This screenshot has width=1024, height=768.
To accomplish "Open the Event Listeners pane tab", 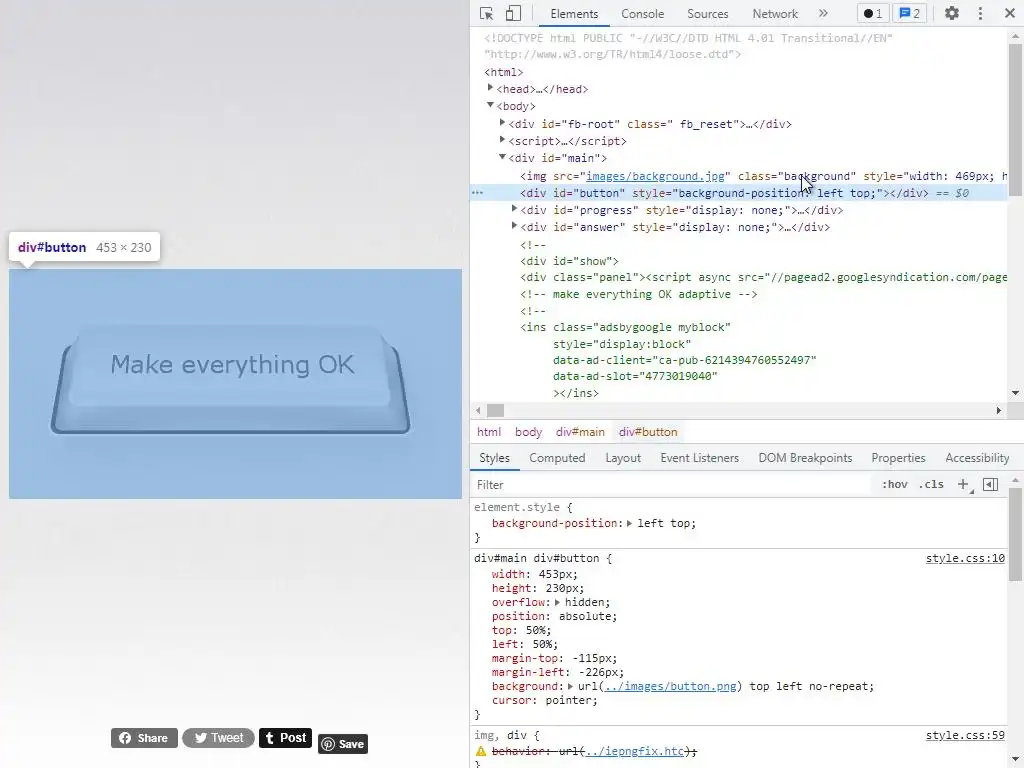I will coord(699,458).
